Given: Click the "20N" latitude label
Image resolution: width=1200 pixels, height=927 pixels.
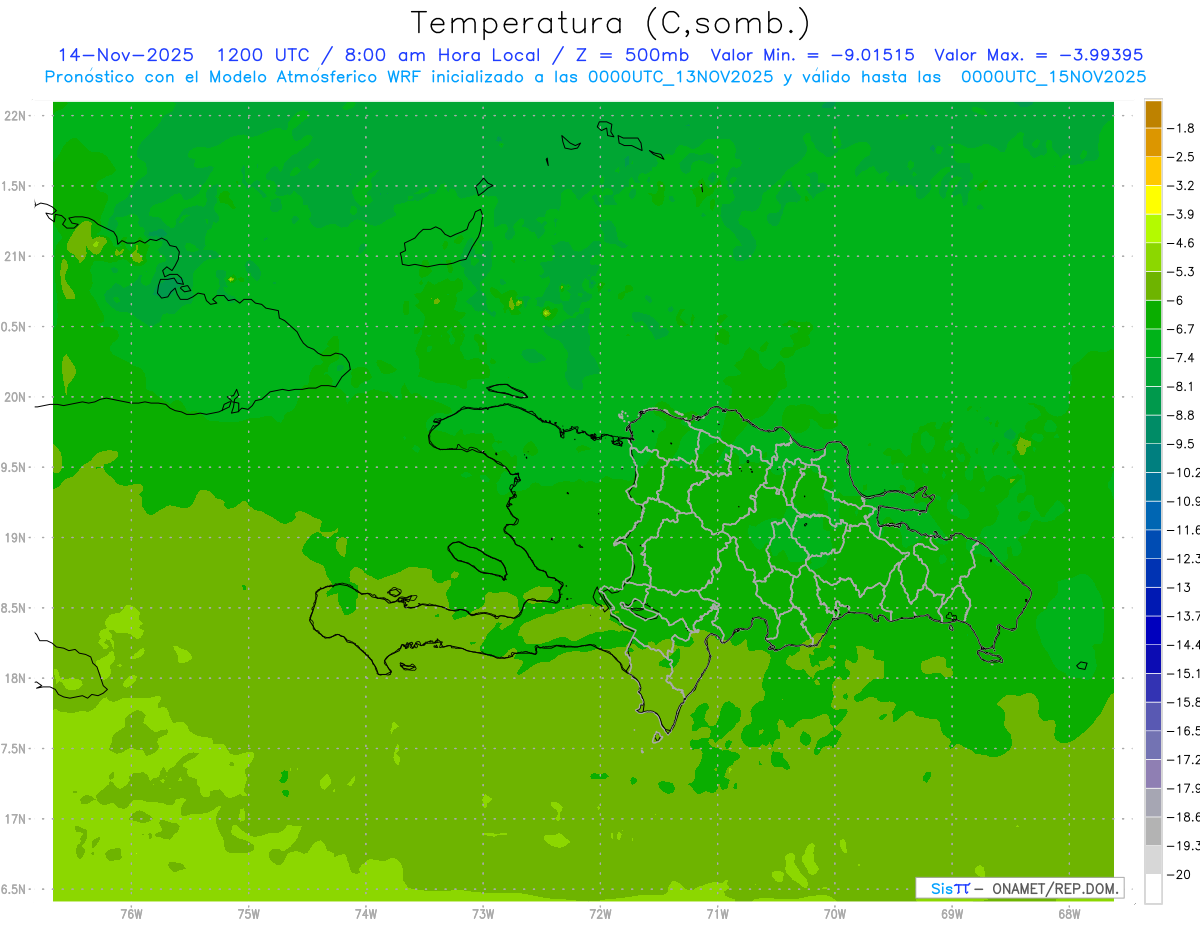Looking at the screenshot, I should point(16,397).
